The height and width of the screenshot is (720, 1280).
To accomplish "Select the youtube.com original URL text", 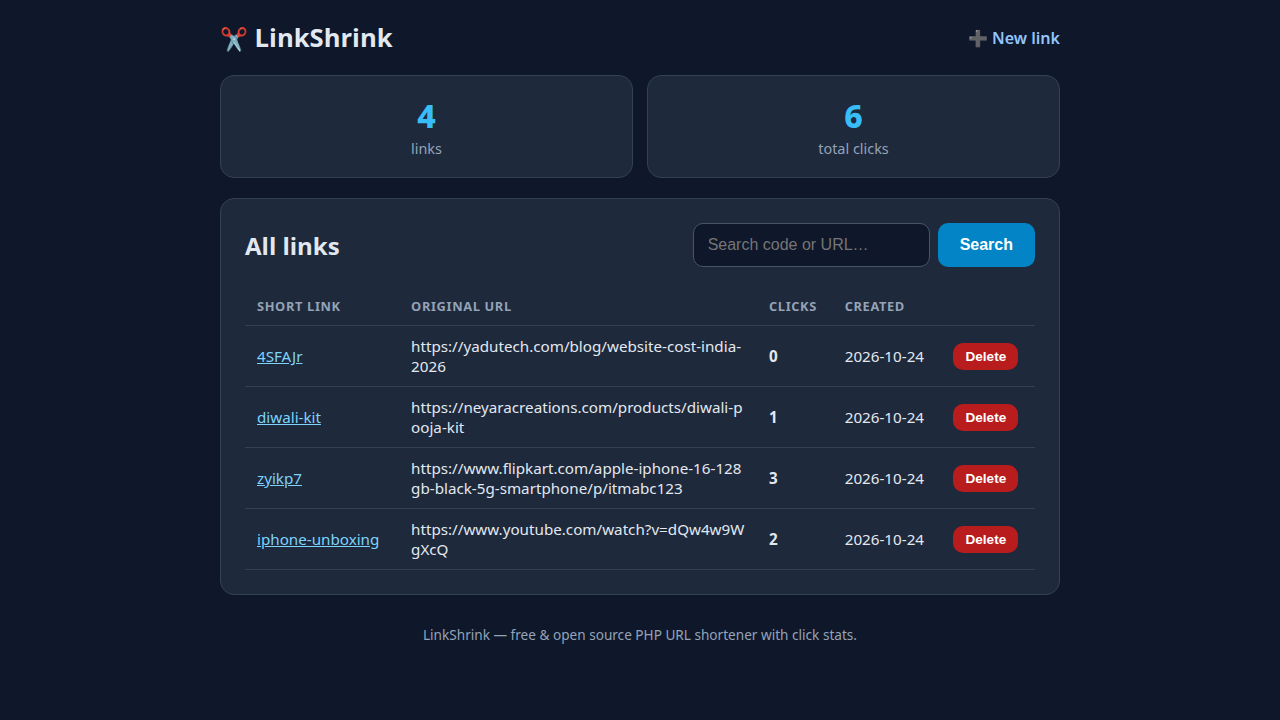I will coord(578,540).
